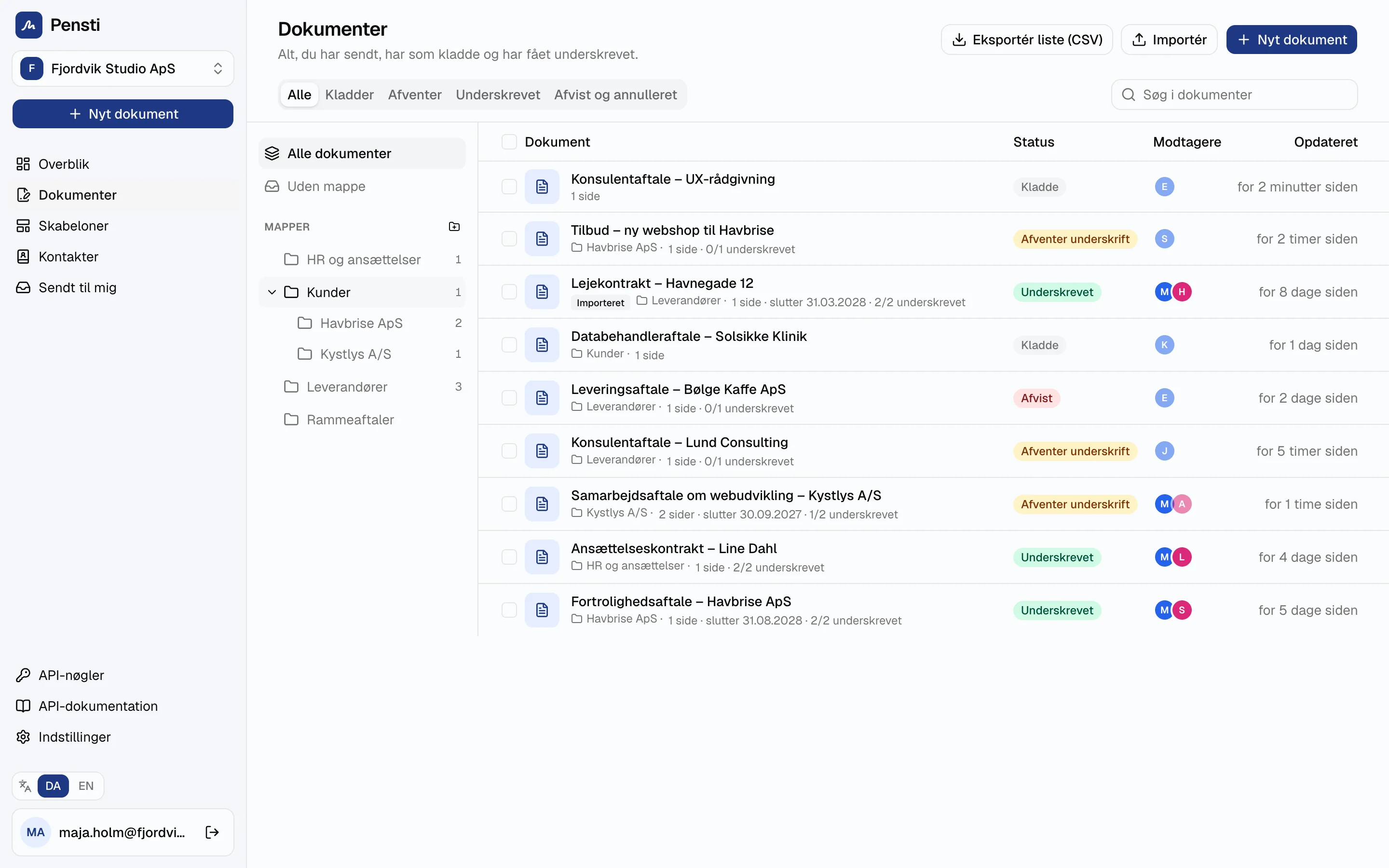Open the Fjordvik Studio ApS workspace switcher
The height and width of the screenshot is (868, 1389).
pyautogui.click(x=123, y=68)
